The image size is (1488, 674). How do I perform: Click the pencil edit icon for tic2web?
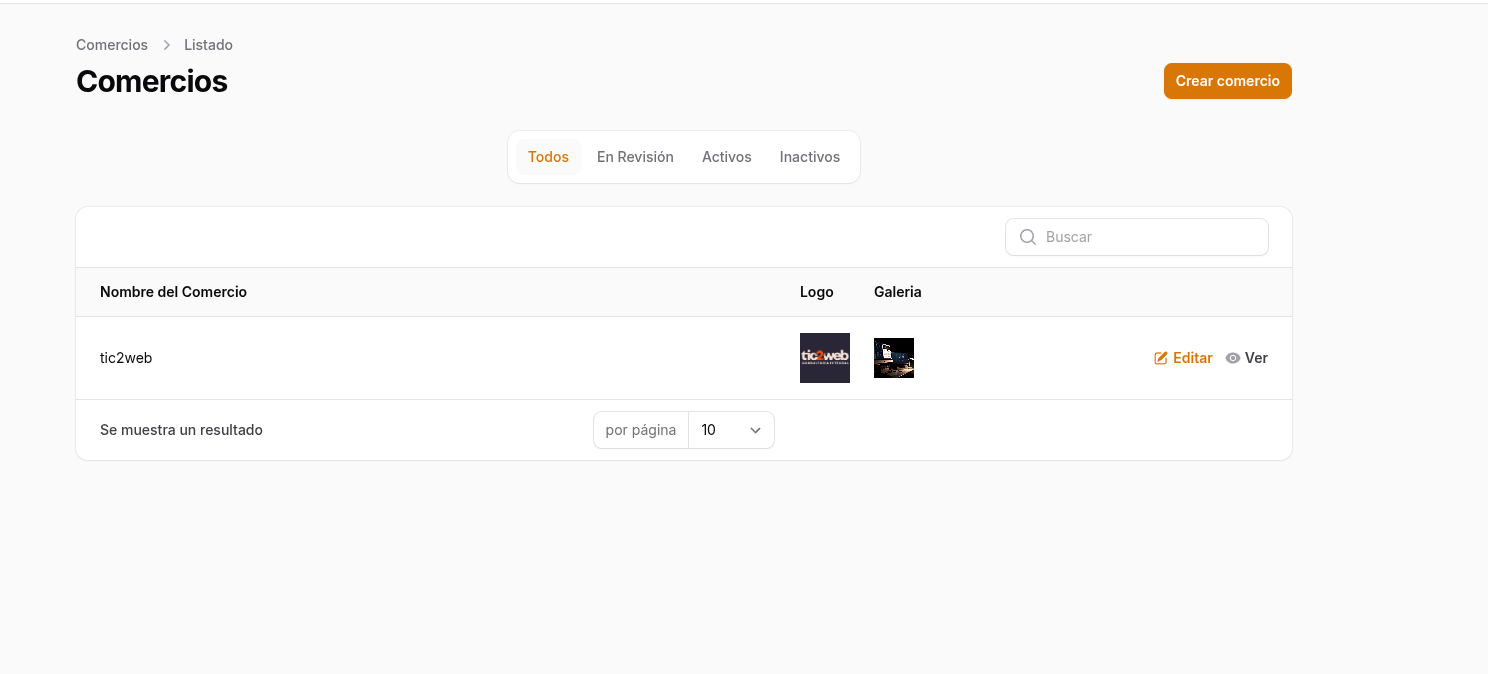point(1161,358)
